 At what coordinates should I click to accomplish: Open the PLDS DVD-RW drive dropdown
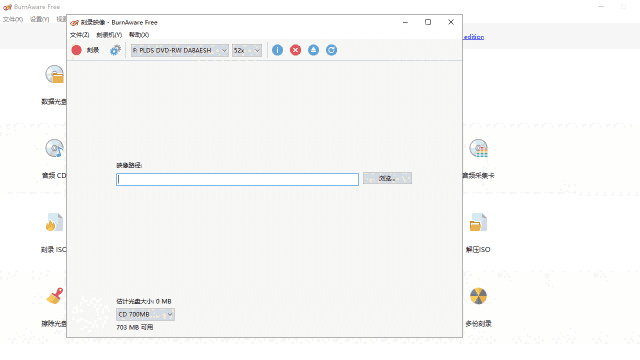(180, 50)
